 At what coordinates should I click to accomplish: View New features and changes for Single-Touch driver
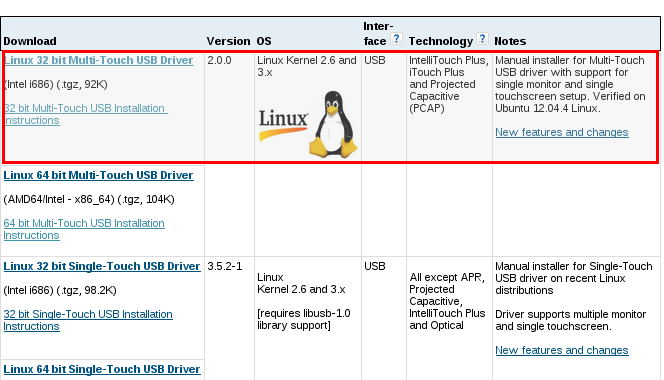[562, 350]
